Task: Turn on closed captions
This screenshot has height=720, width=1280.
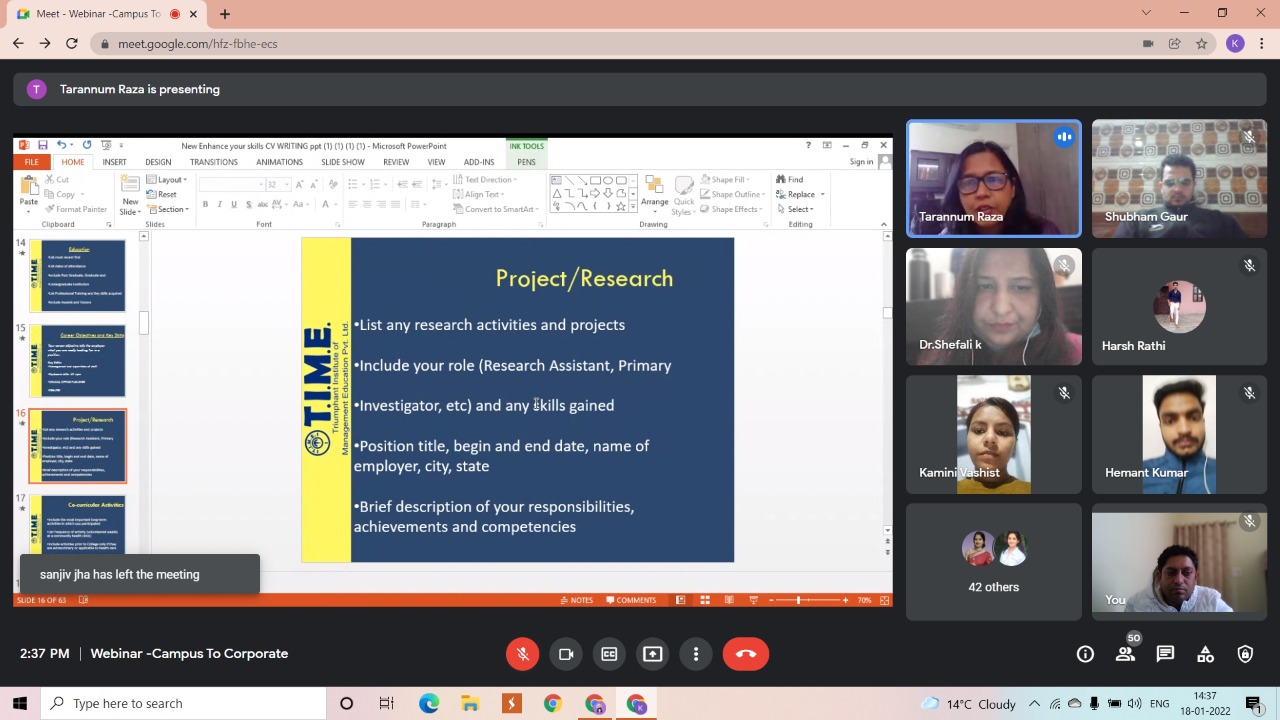Action: (609, 654)
